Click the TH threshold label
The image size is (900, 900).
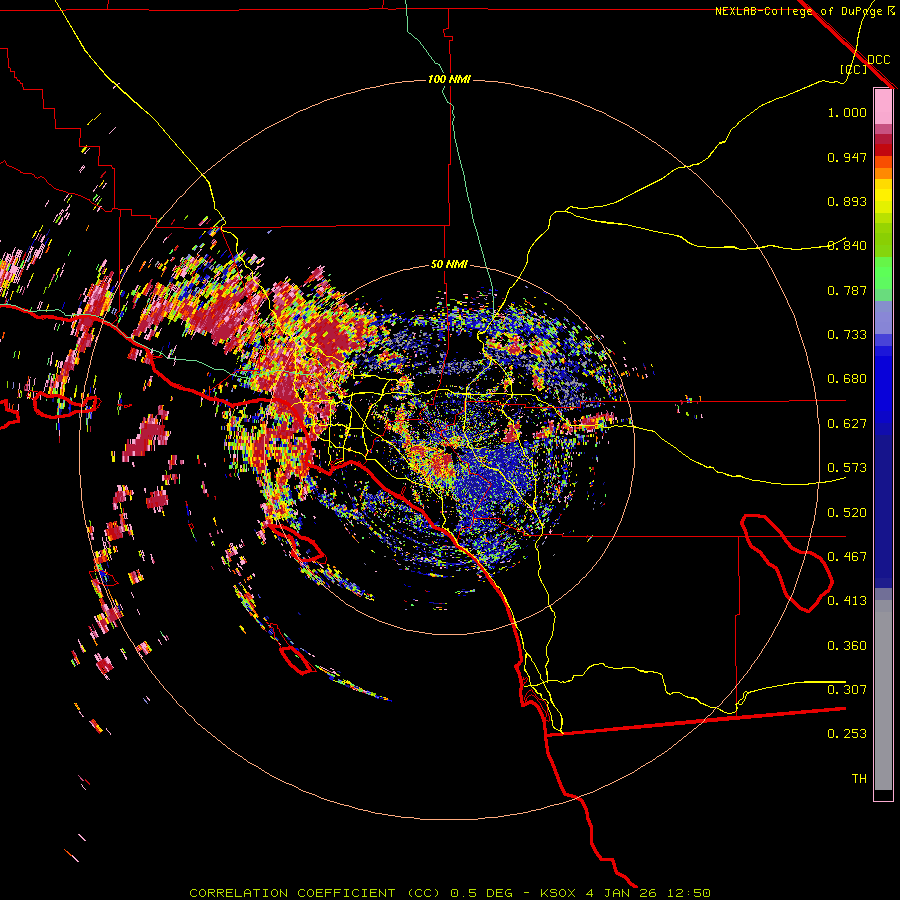(859, 779)
